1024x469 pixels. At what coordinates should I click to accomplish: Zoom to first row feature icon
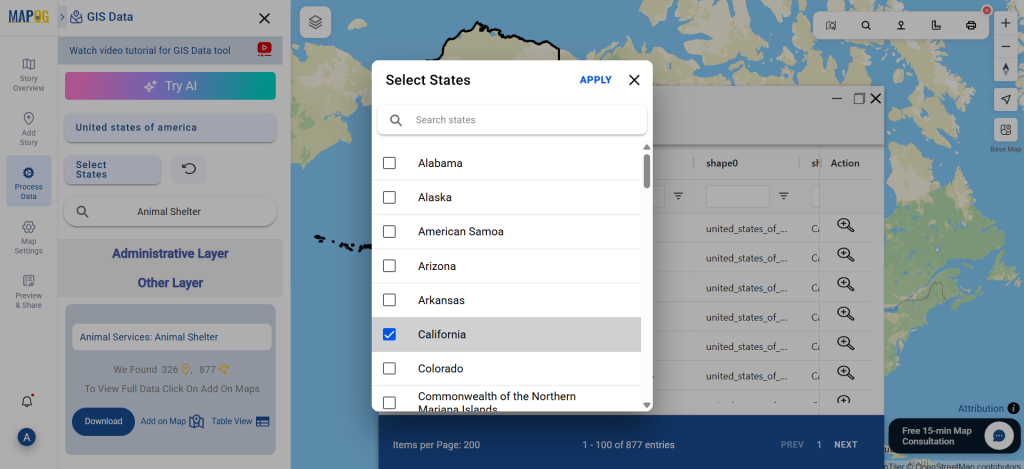click(x=846, y=225)
